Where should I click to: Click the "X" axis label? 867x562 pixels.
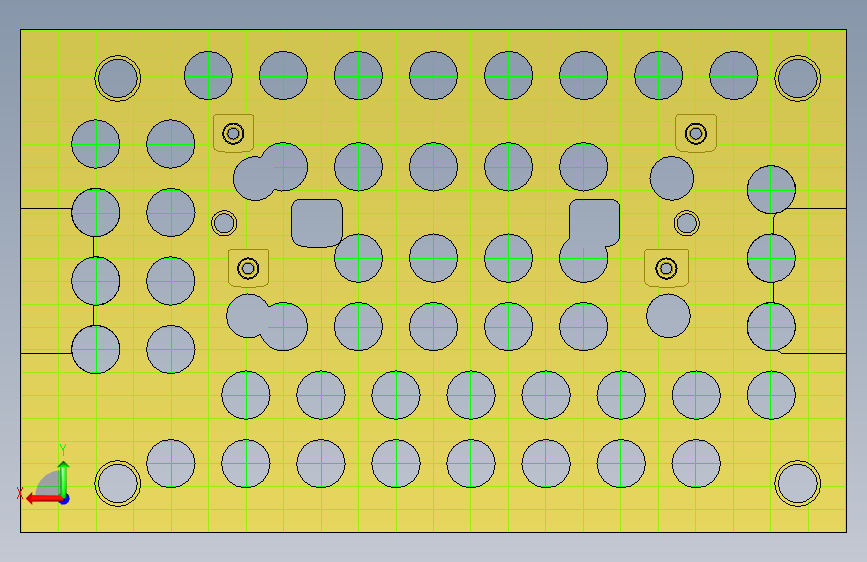click(x=20, y=493)
